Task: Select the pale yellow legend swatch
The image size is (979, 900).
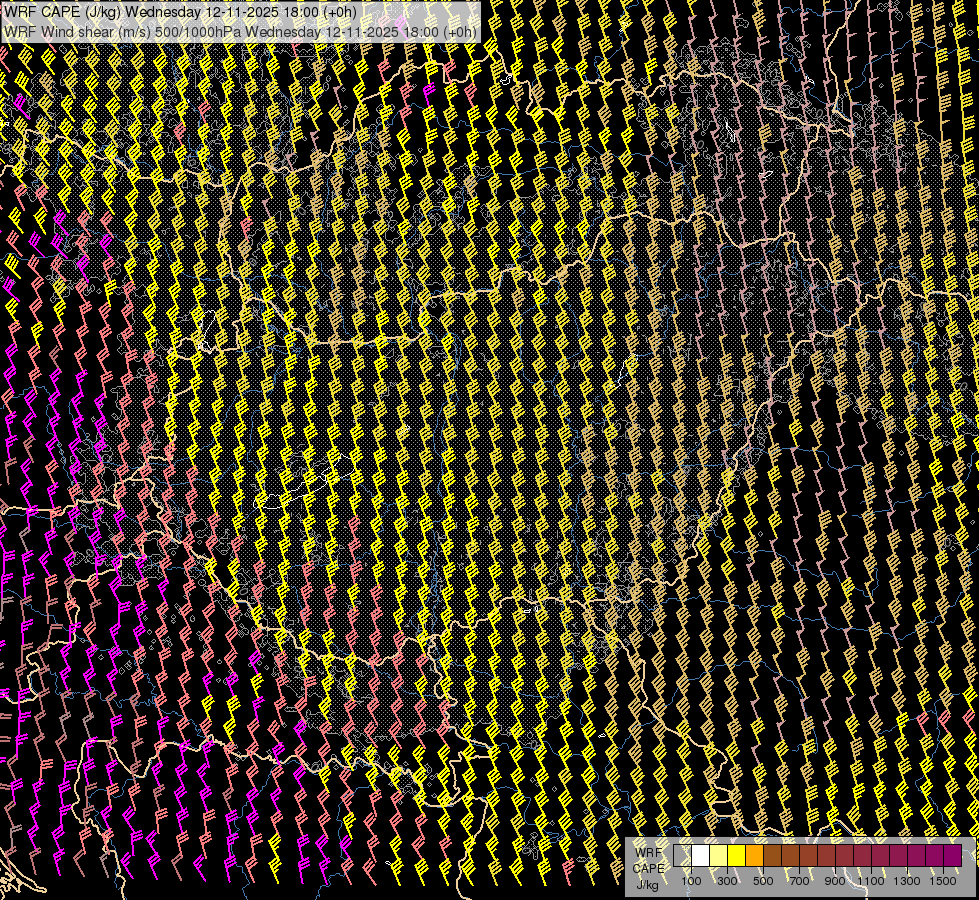Action: click(x=719, y=855)
